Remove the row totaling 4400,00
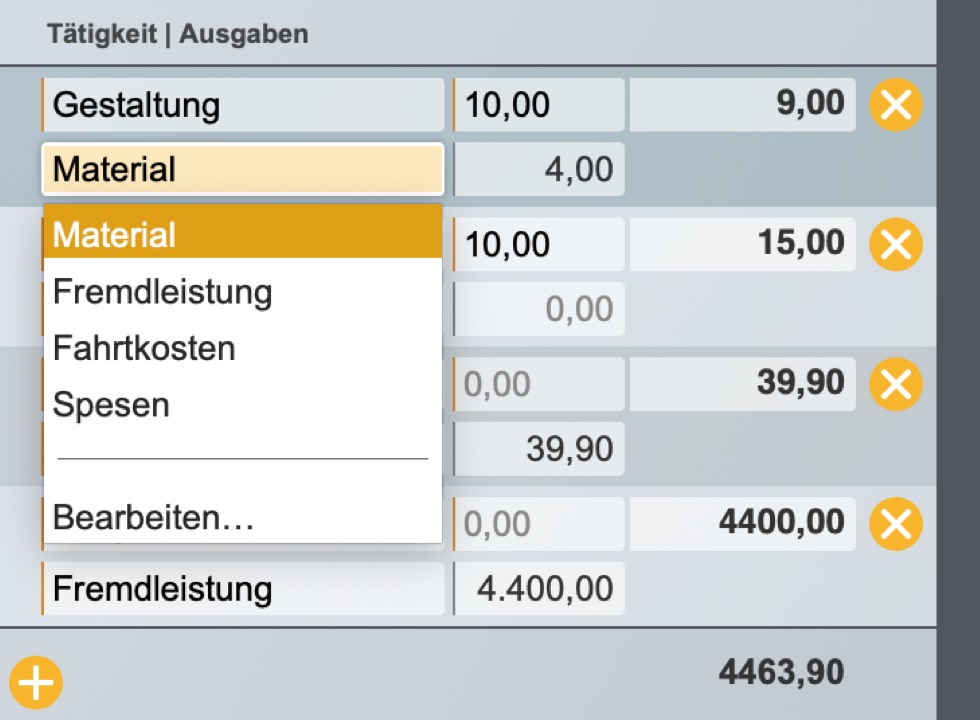Image resolution: width=980 pixels, height=720 pixels. tap(895, 525)
